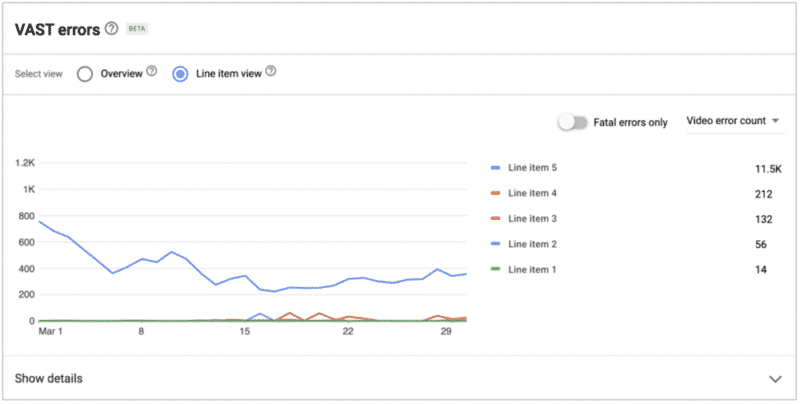Click the 11.5K value for Line item 5
Viewport: 800px width, 404px height.
tap(768, 169)
